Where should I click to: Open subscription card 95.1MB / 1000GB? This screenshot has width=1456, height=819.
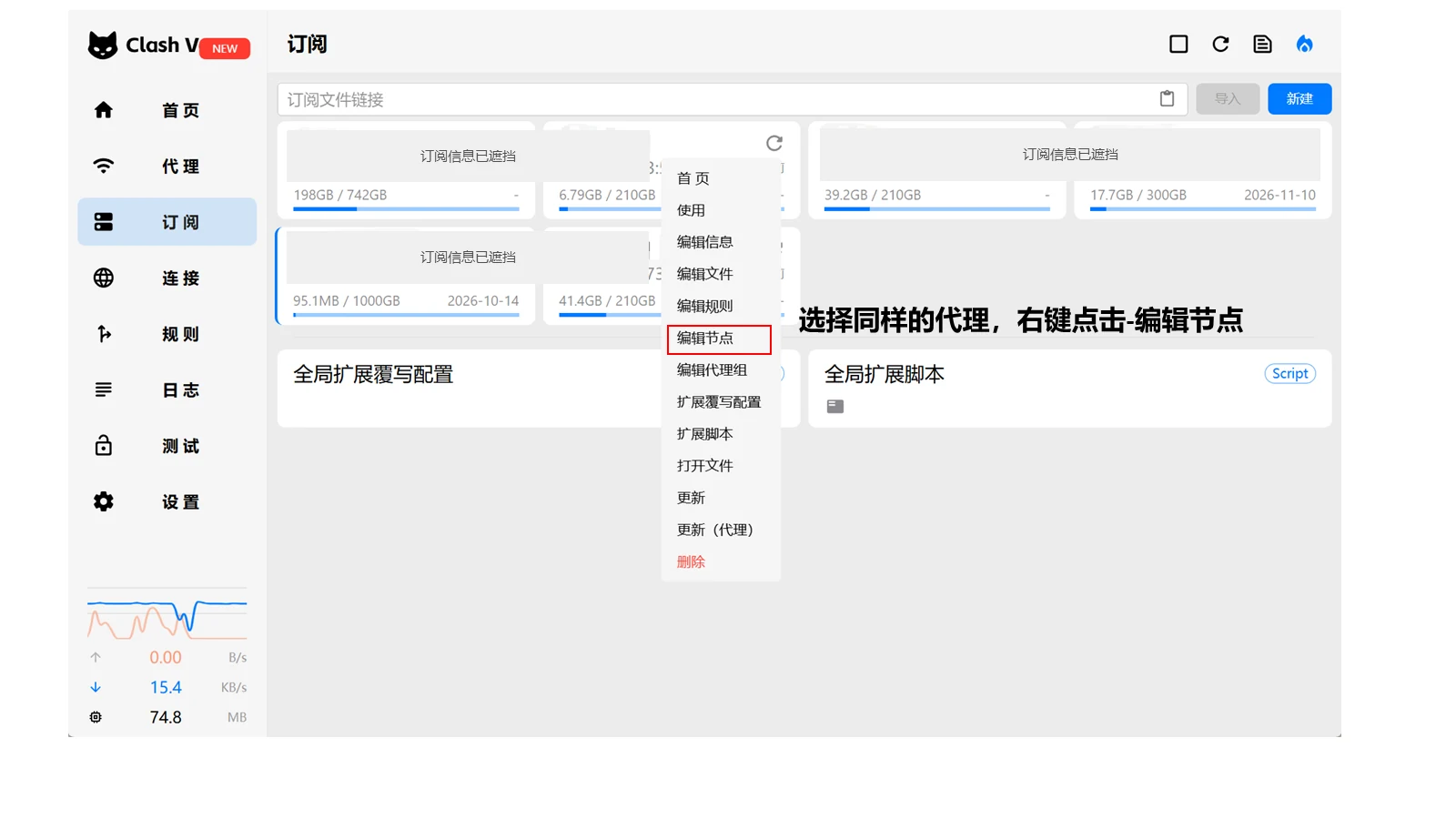406,276
